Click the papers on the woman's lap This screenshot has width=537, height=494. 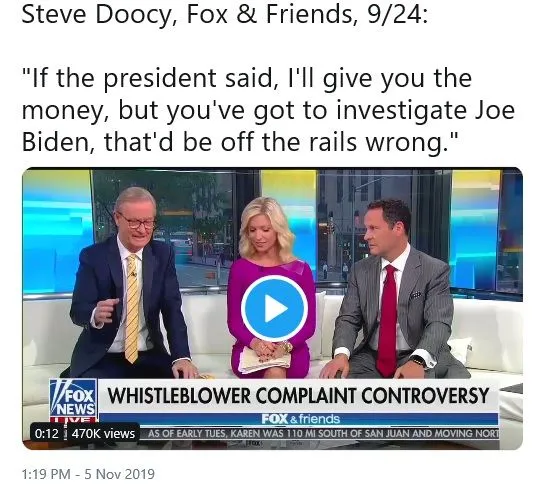[x=264, y=360]
